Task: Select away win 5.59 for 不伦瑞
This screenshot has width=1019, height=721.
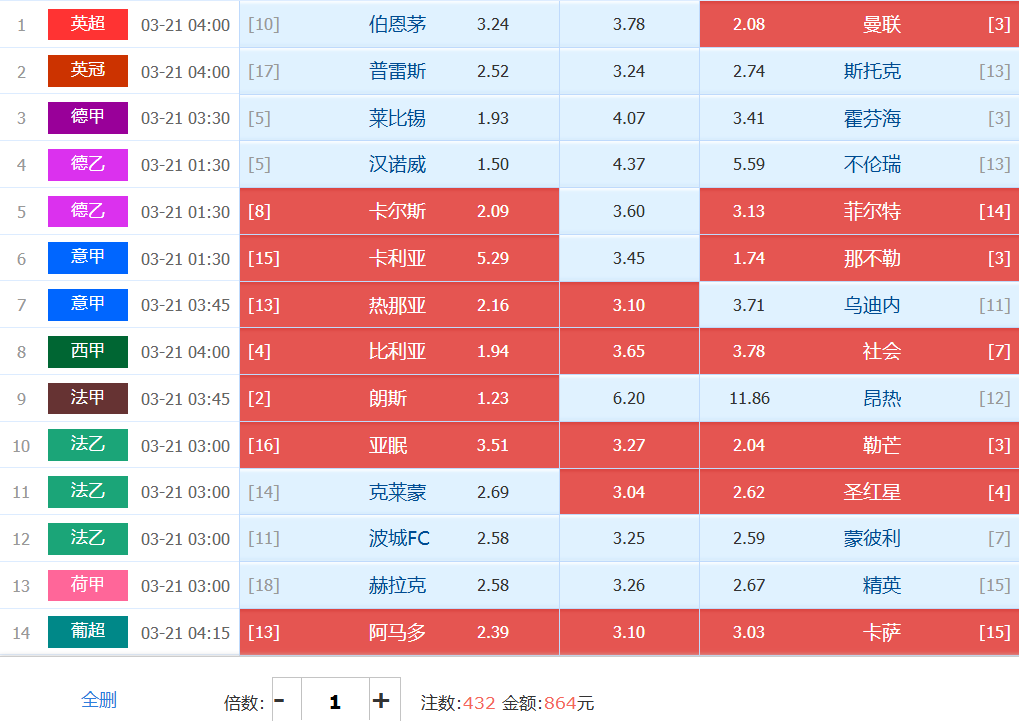Action: point(858,164)
